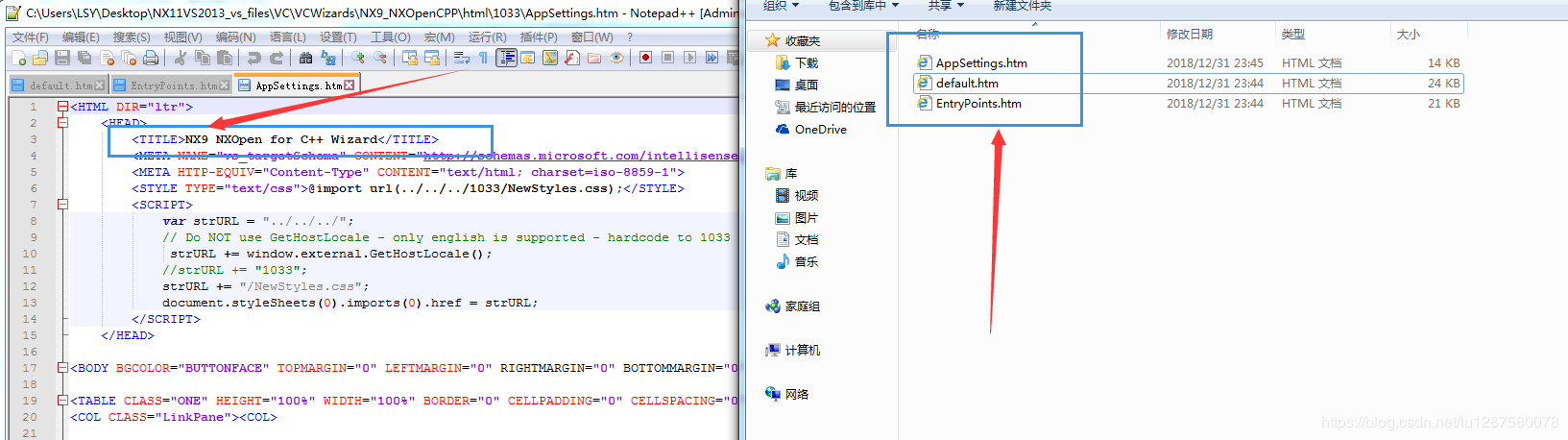The height and width of the screenshot is (440, 1568).
Task: Click the Close All documents toolbar icon
Action: click(x=129, y=58)
